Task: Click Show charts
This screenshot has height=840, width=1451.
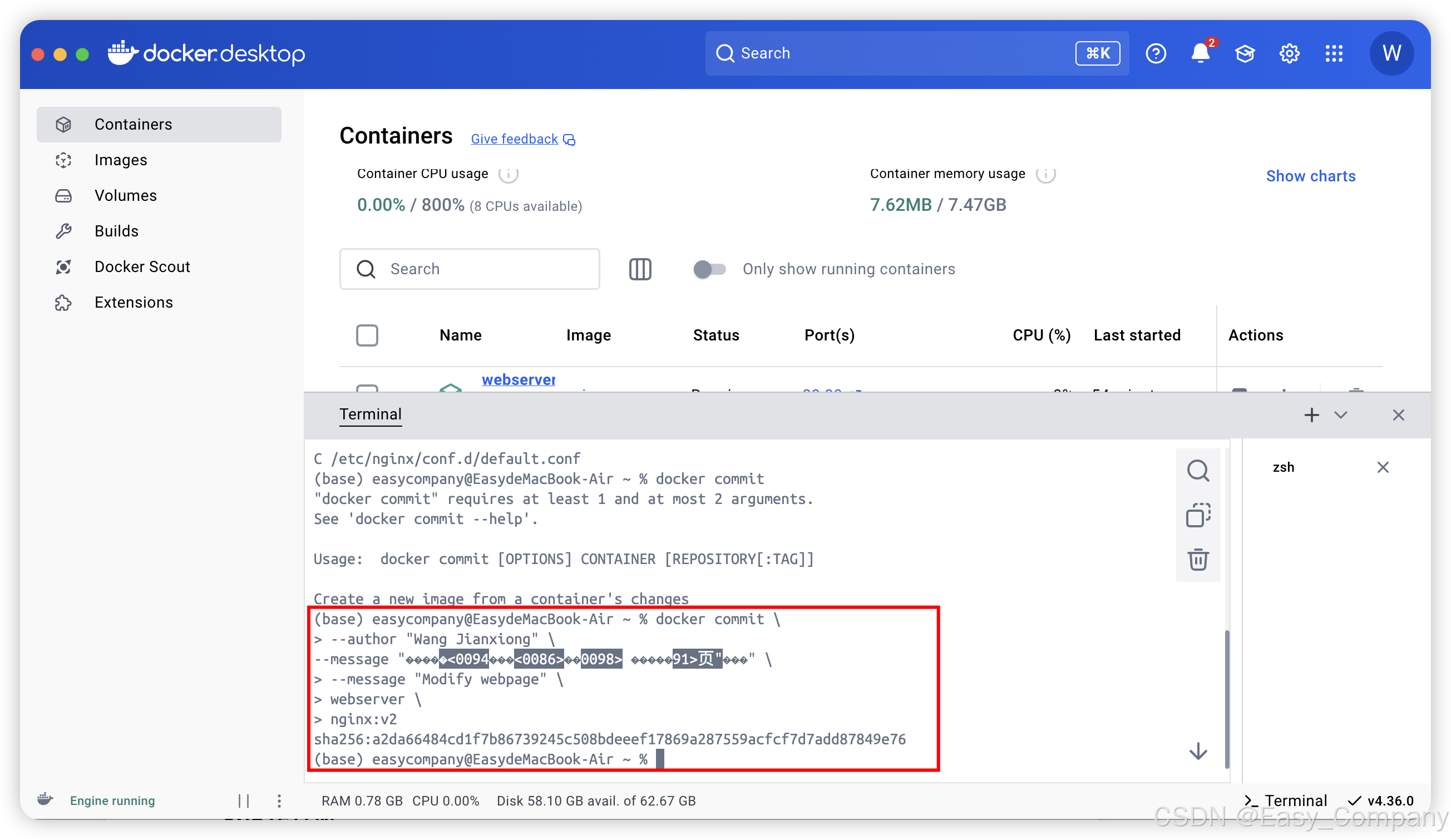Action: [x=1310, y=176]
